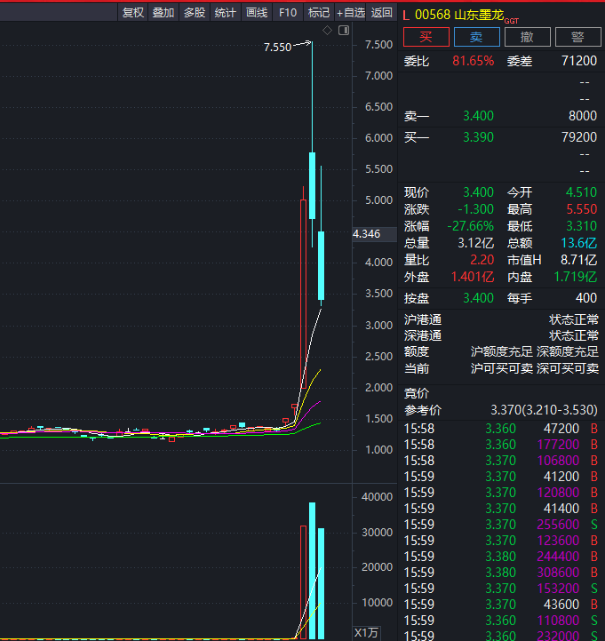Viewport: 605px width, 641px height.
Task: Open the 标记 mark menu
Action: (x=318, y=12)
